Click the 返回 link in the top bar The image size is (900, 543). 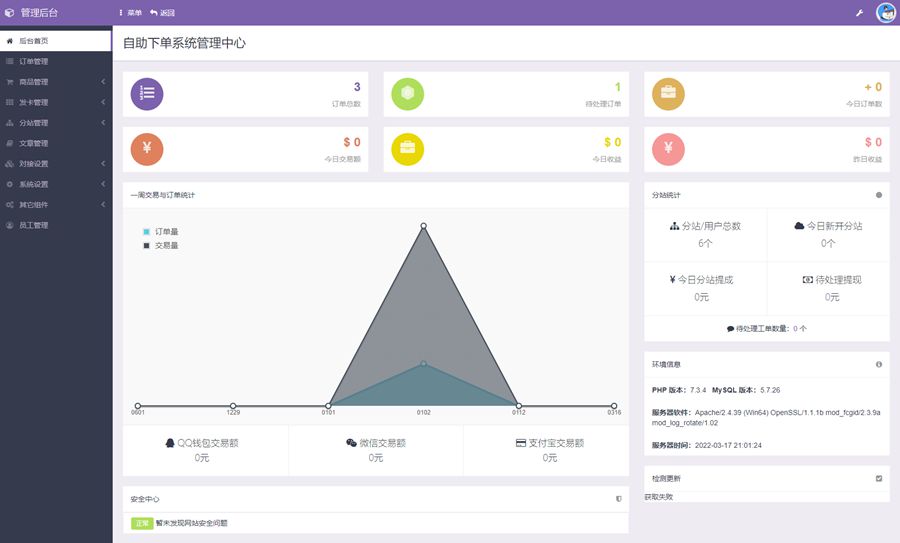162,13
